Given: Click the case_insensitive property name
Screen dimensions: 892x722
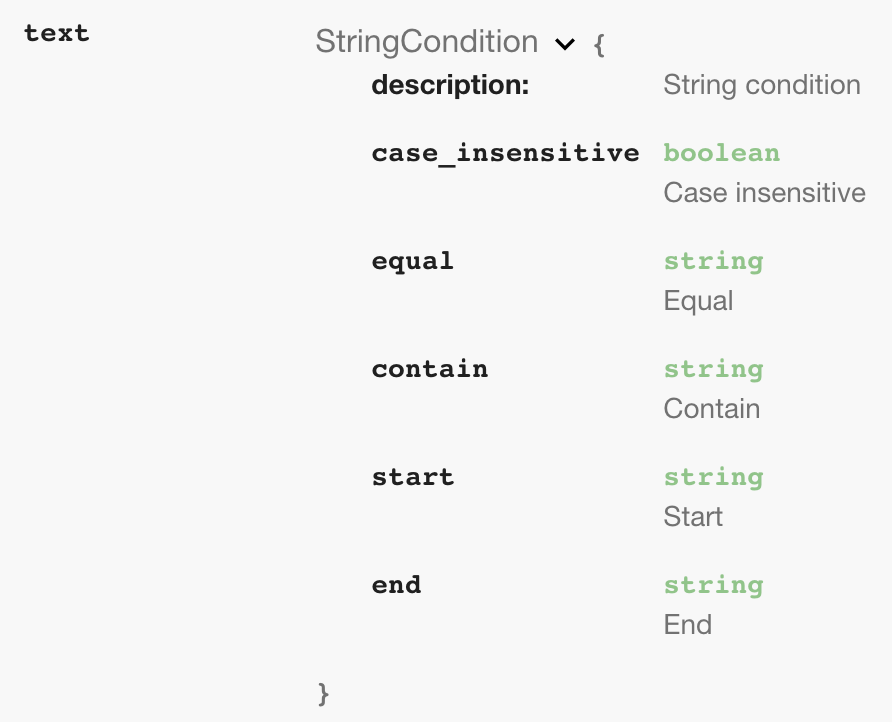Looking at the screenshot, I should 505,153.
